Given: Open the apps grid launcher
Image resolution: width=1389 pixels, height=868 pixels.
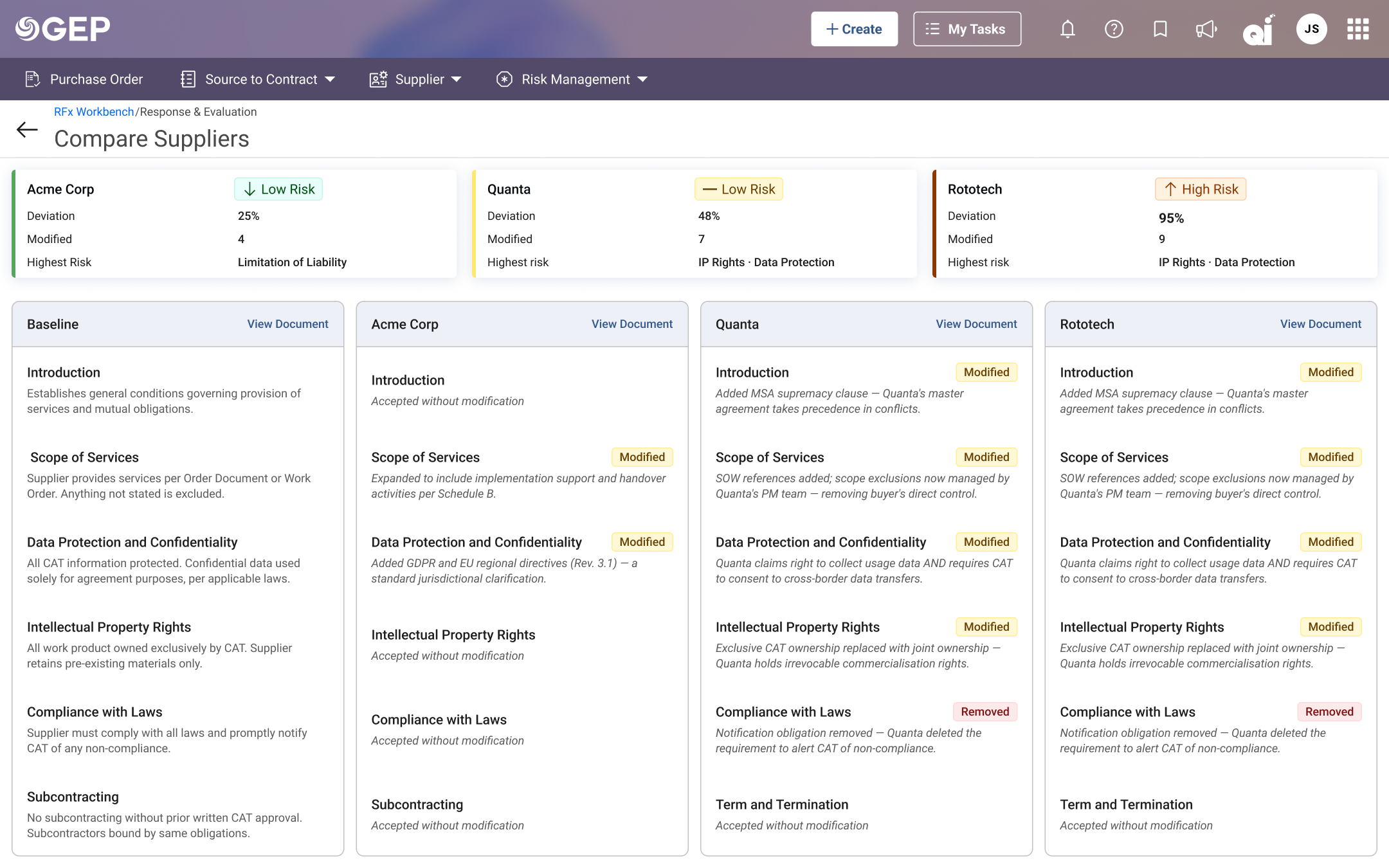Looking at the screenshot, I should click(1358, 29).
